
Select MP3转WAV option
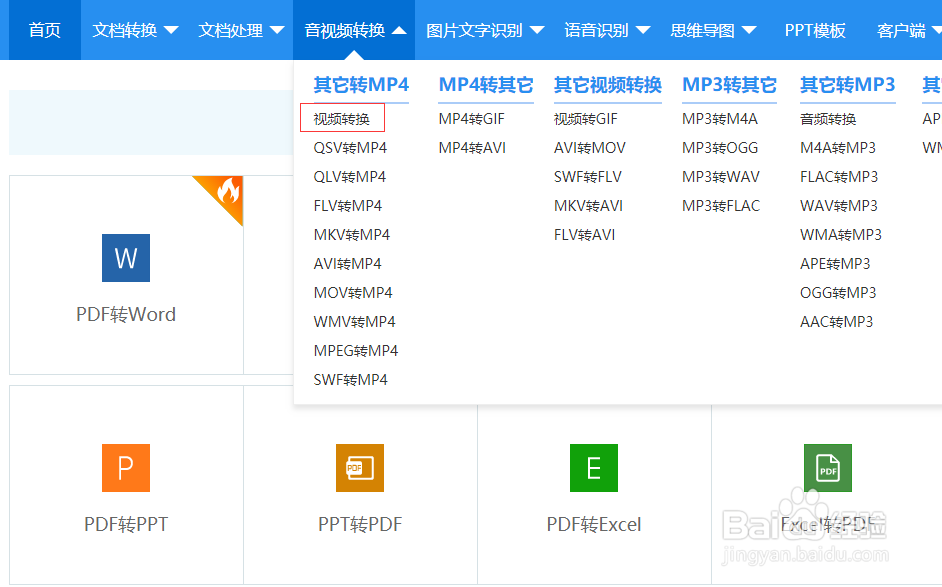click(721, 177)
